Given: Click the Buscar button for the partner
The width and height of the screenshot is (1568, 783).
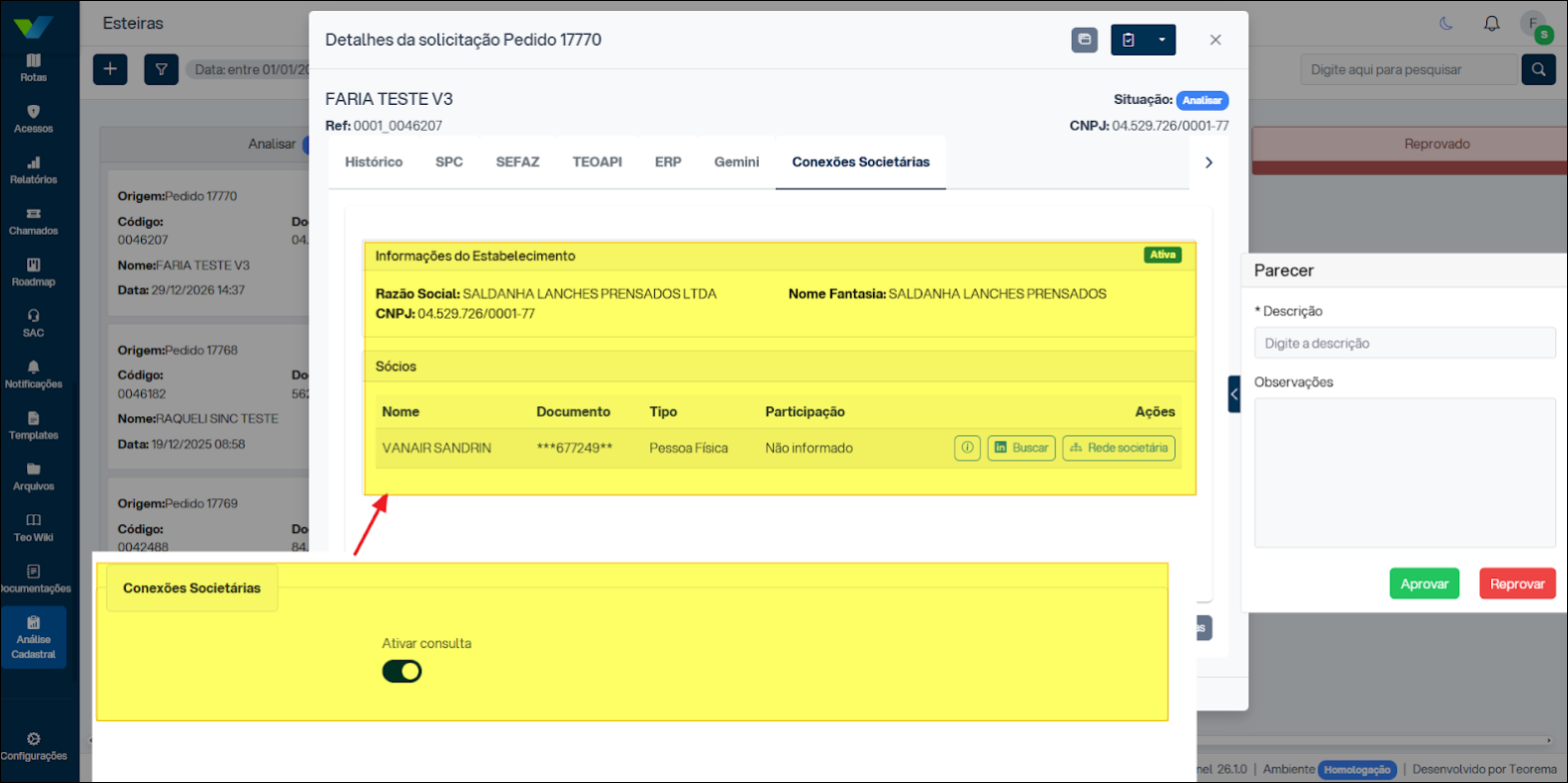Looking at the screenshot, I should (x=1021, y=448).
